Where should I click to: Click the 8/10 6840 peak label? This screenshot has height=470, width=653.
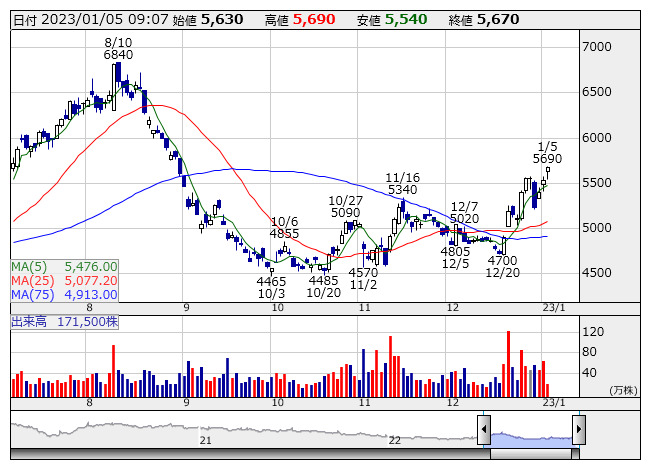pos(118,49)
